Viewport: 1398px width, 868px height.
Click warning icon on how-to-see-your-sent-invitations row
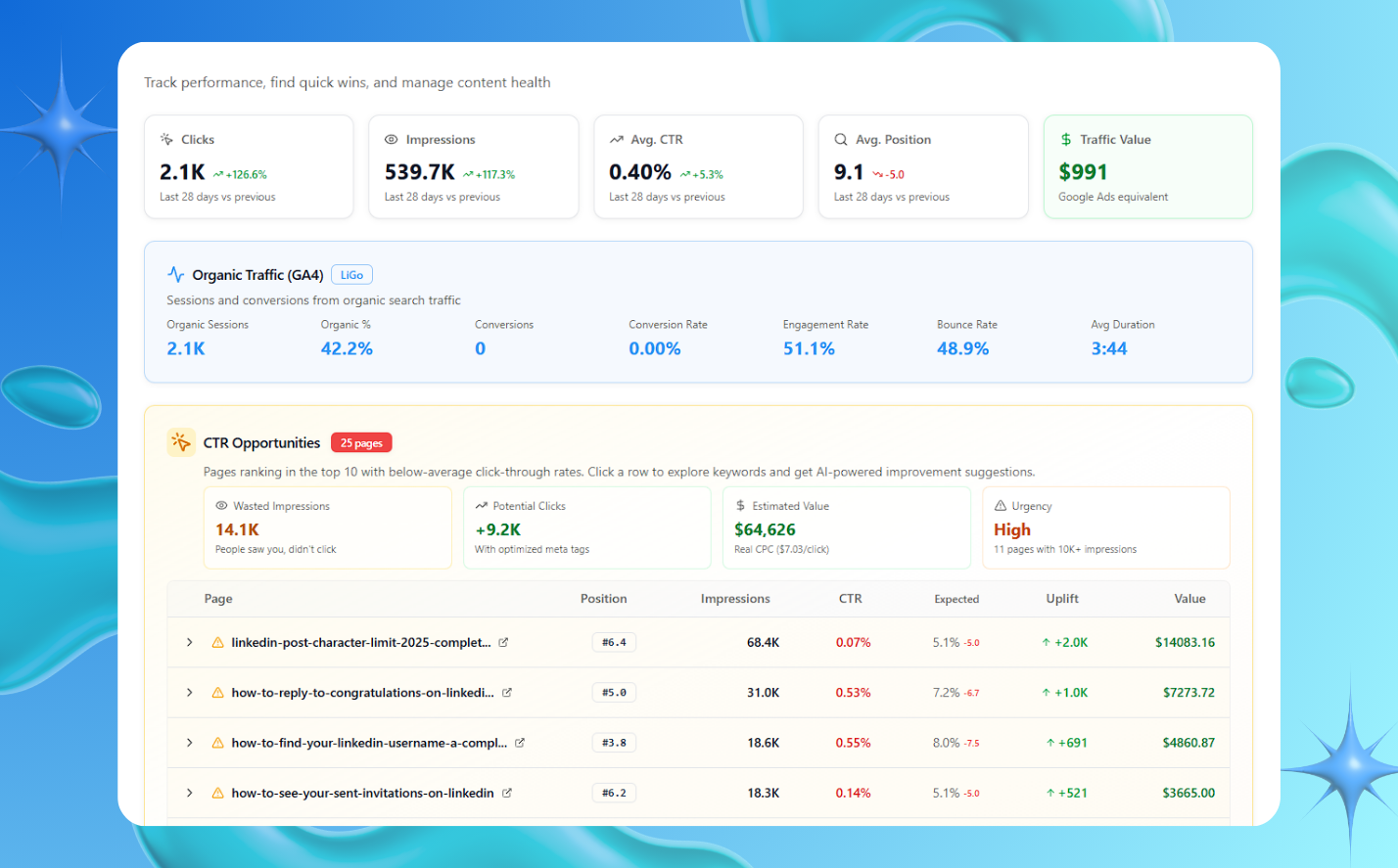(x=217, y=794)
